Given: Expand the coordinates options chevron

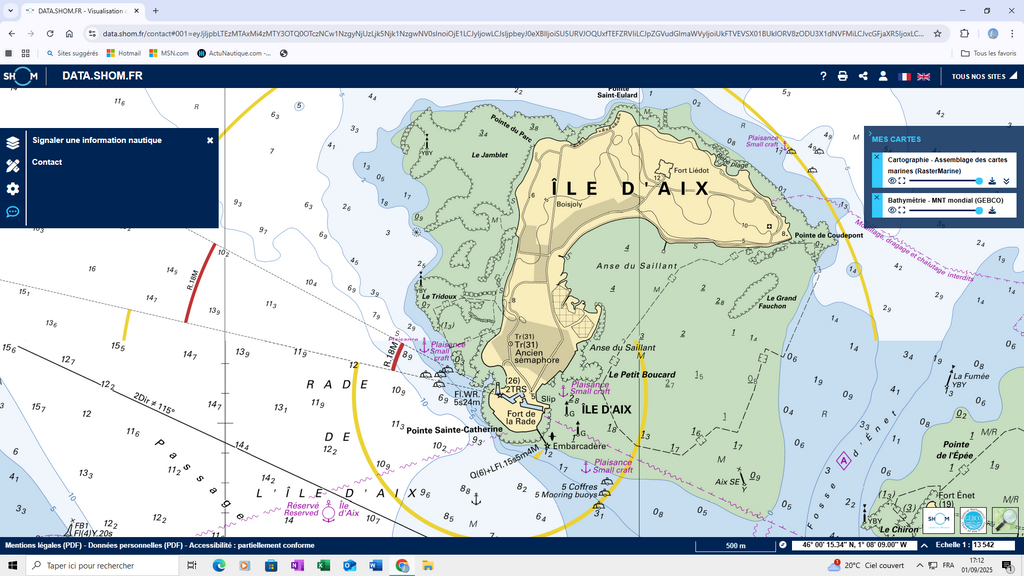Looking at the screenshot, I should (924, 545).
